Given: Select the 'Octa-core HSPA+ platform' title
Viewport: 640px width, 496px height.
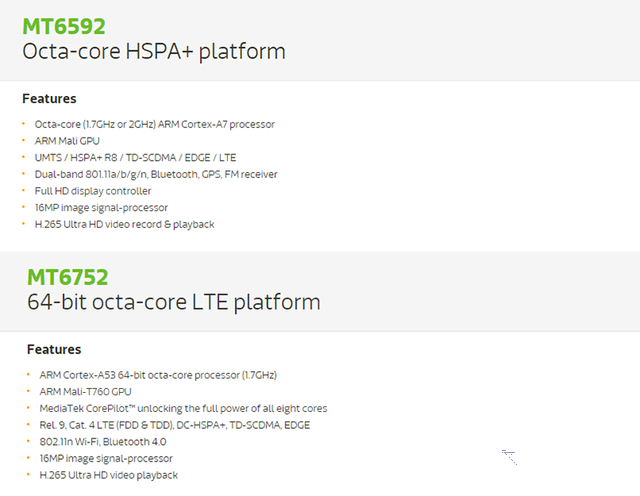Looking at the screenshot, I should click(153, 51).
